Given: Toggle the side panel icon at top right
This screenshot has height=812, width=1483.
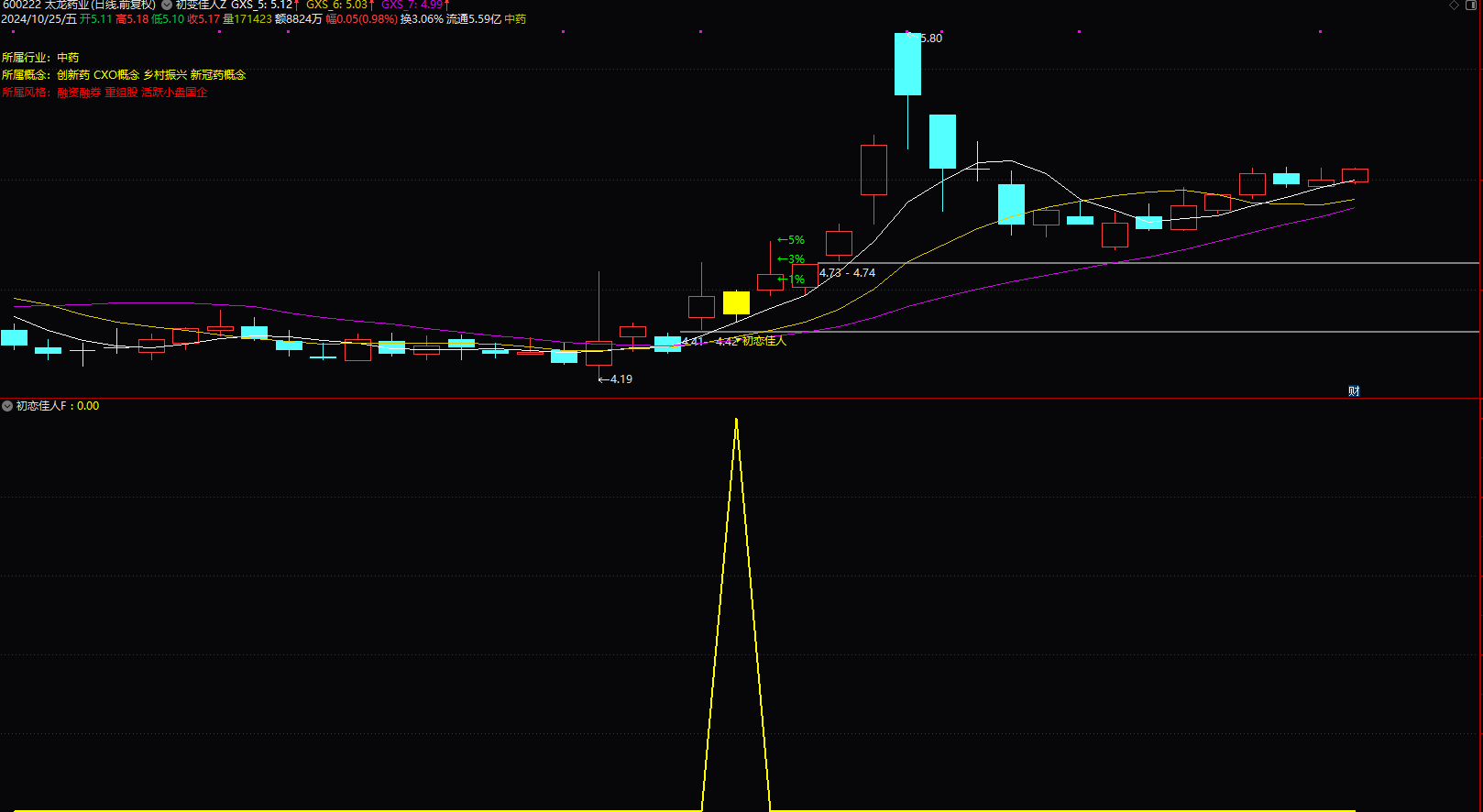Looking at the screenshot, I should click(1471, 5).
